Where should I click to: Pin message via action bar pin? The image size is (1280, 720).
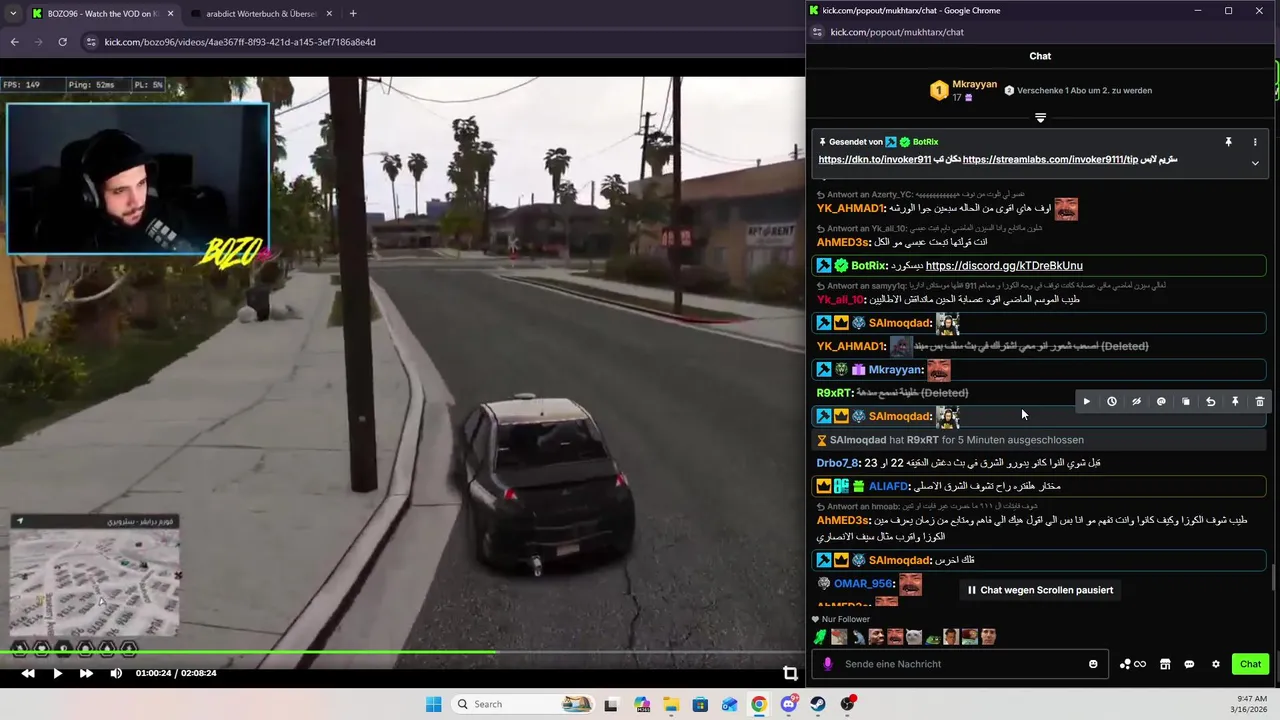1235,401
